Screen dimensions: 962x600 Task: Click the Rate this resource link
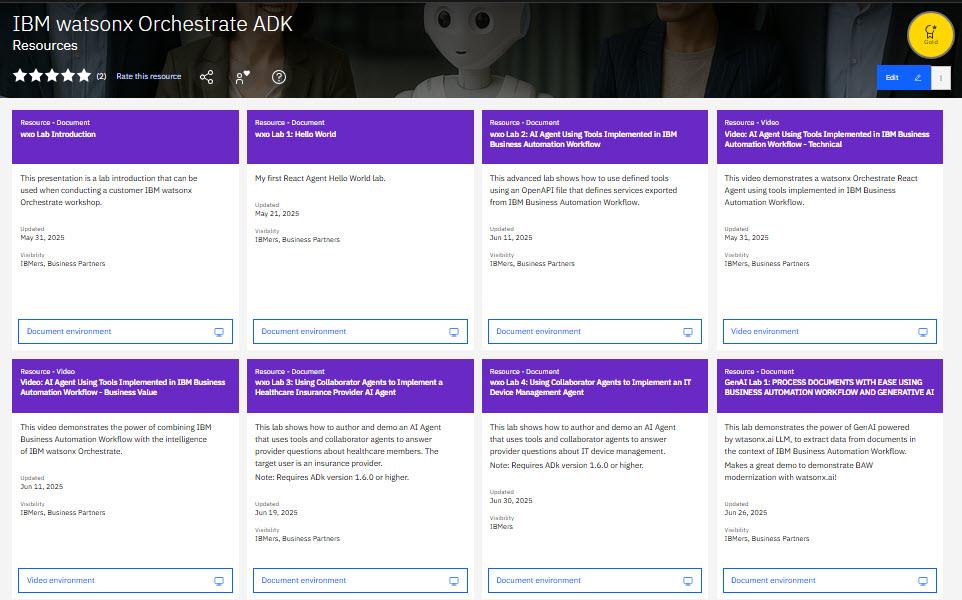click(148, 76)
